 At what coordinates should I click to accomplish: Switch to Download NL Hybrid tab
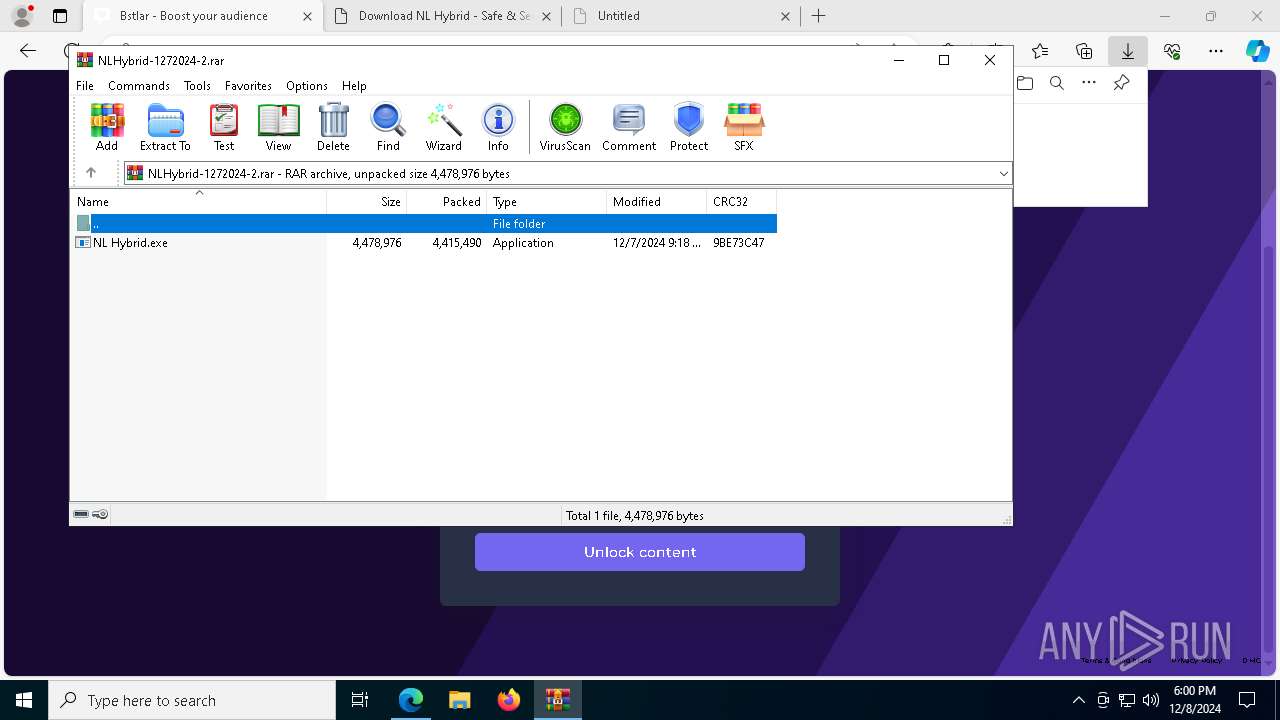[444, 16]
